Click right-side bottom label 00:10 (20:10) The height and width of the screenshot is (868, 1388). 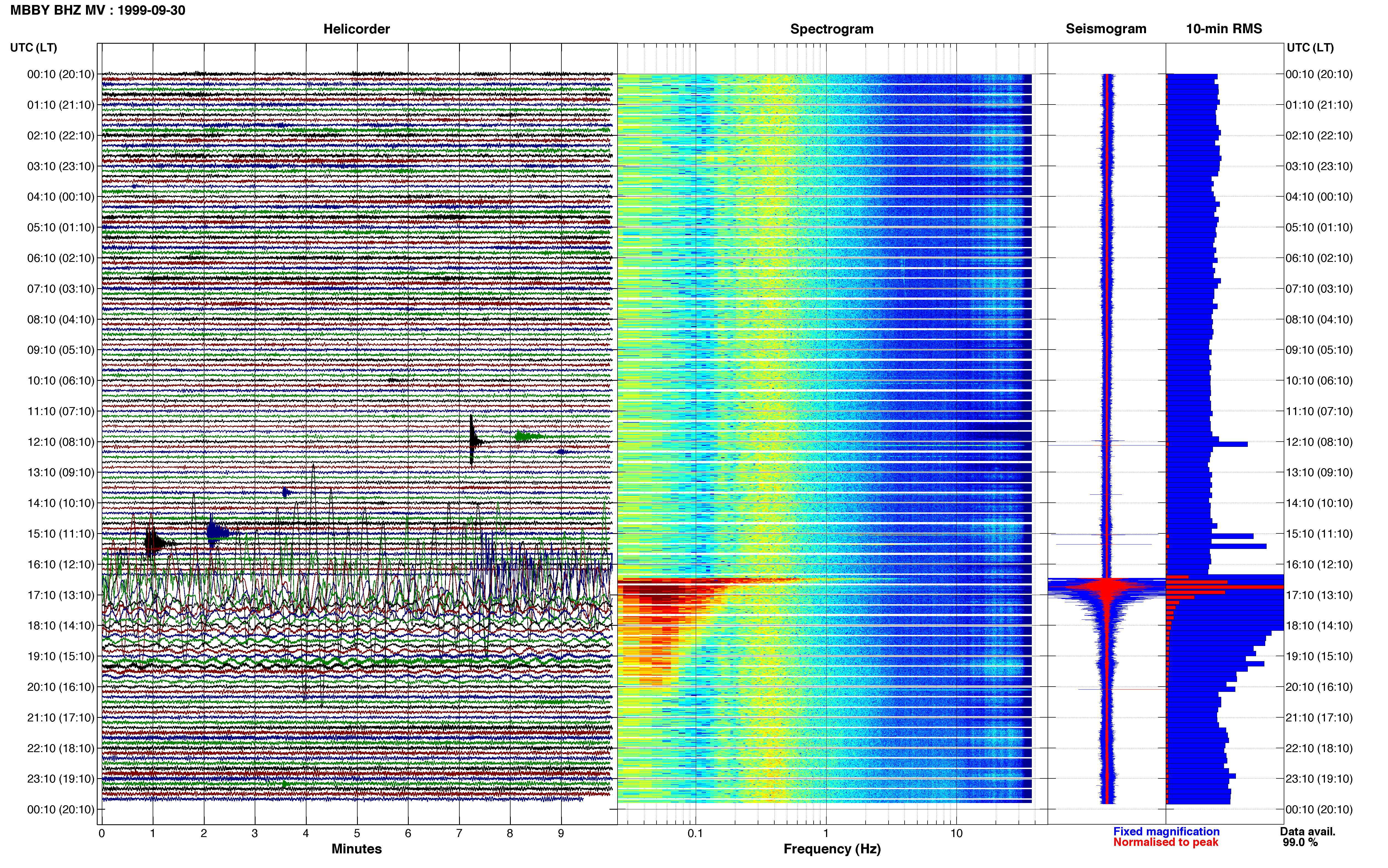point(1319,809)
